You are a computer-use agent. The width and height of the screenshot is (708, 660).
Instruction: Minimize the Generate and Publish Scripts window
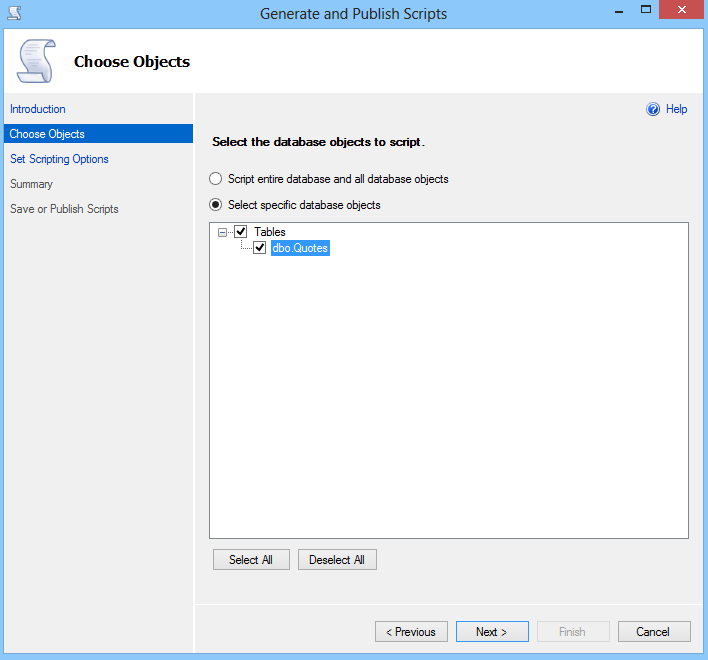point(619,11)
